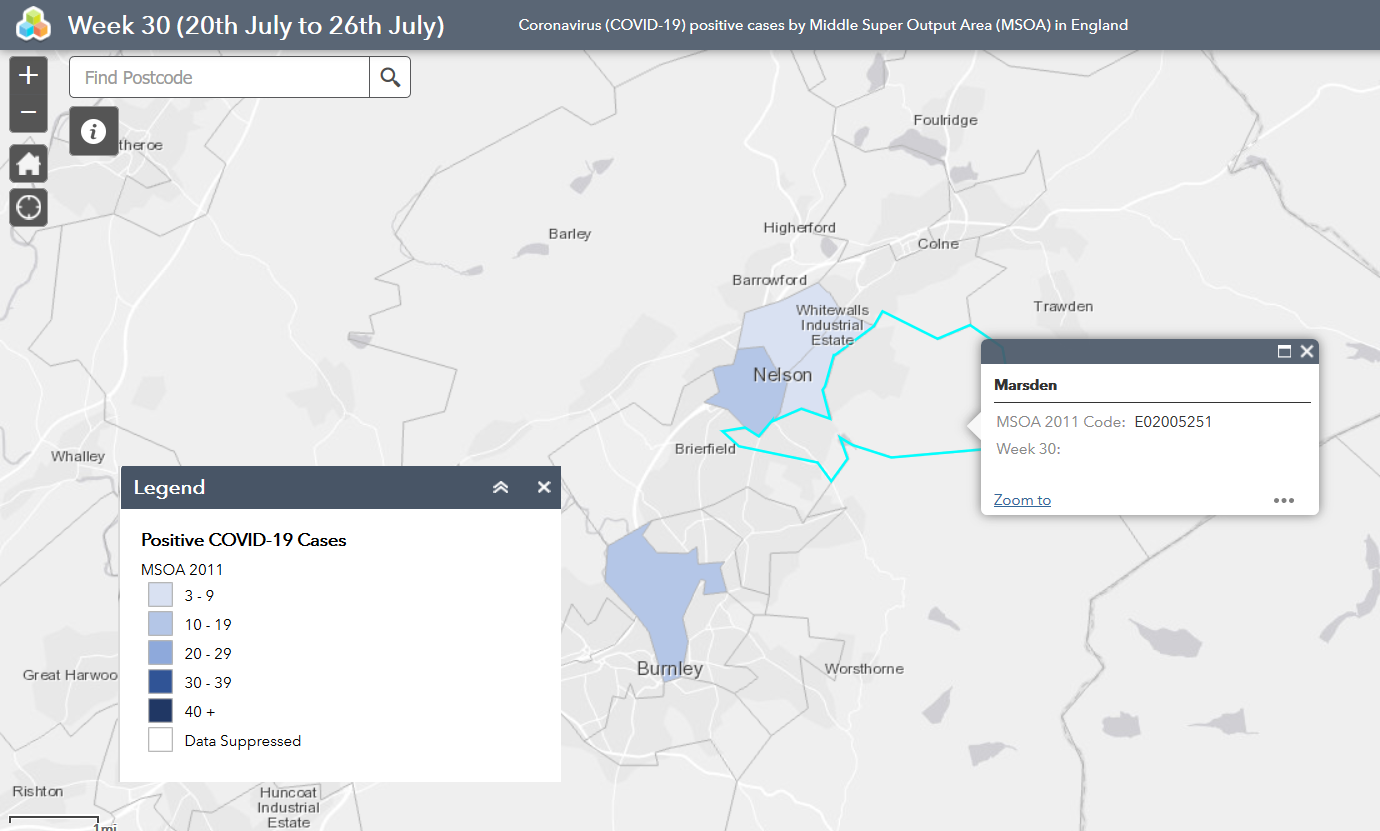Click the postcode search magnifier button
Image resolution: width=1380 pixels, height=831 pixels.
[x=390, y=77]
